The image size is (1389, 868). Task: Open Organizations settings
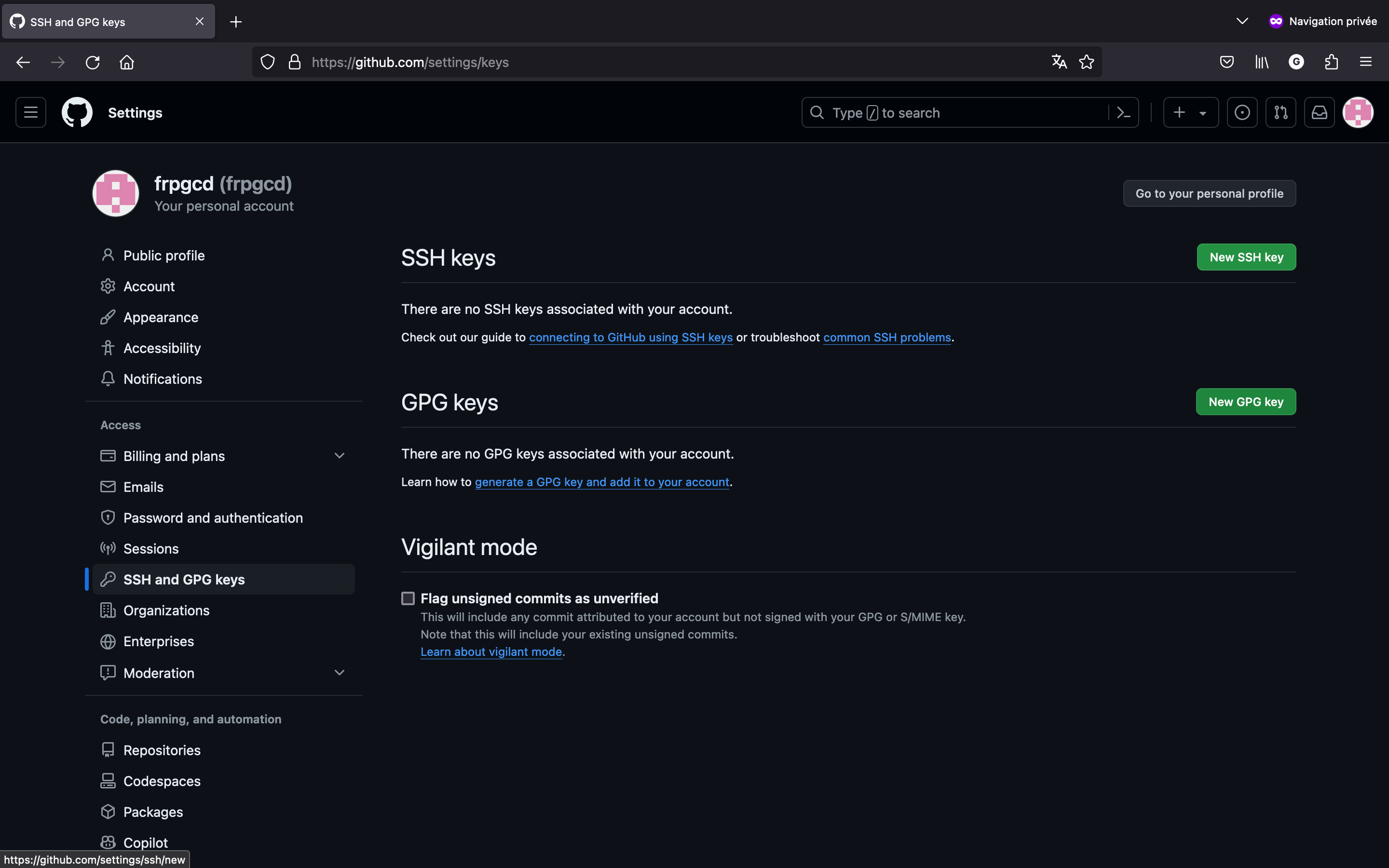tap(224, 611)
